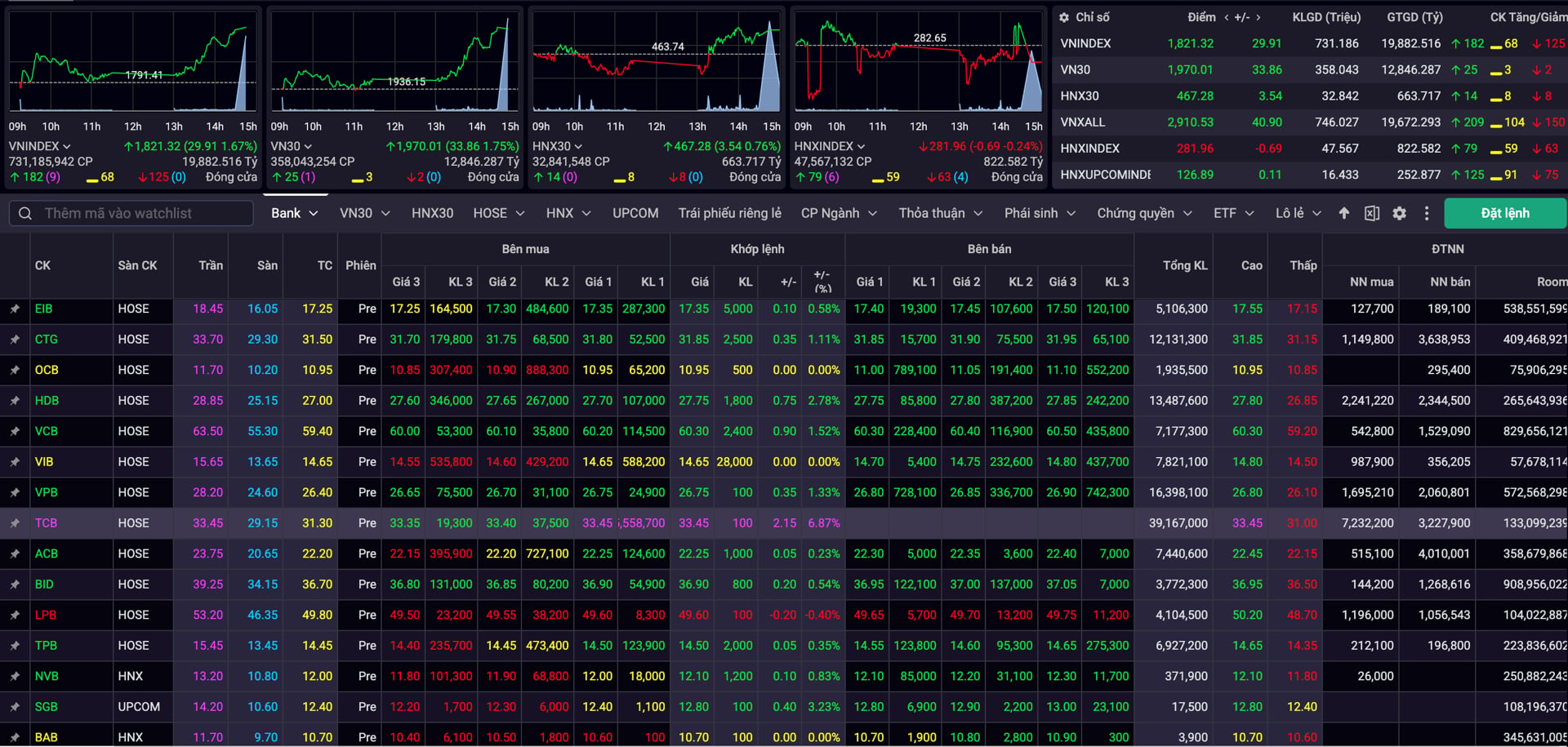Click the pin icon on the CTG row
Image resolution: width=1568 pixels, height=747 pixels.
(x=15, y=340)
